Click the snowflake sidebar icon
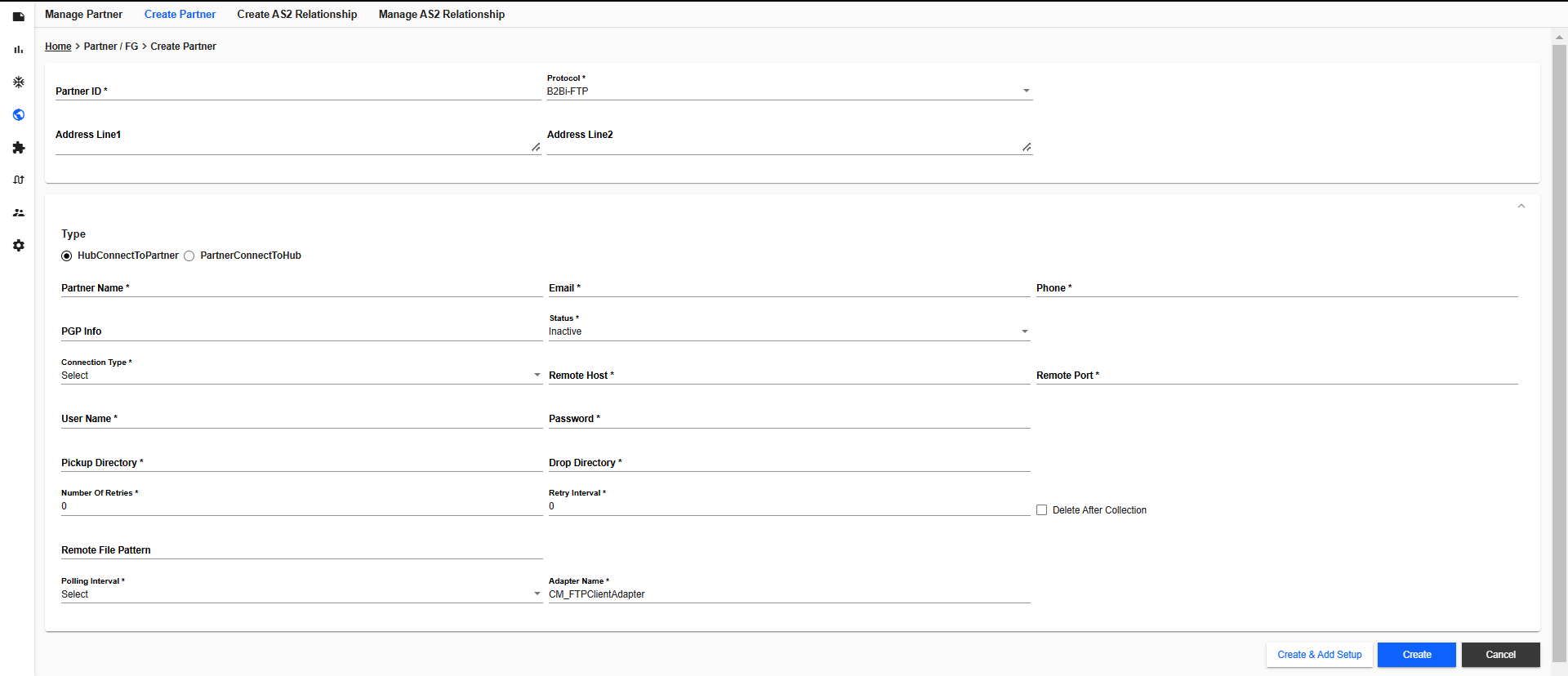This screenshot has width=1568, height=676. [x=18, y=82]
